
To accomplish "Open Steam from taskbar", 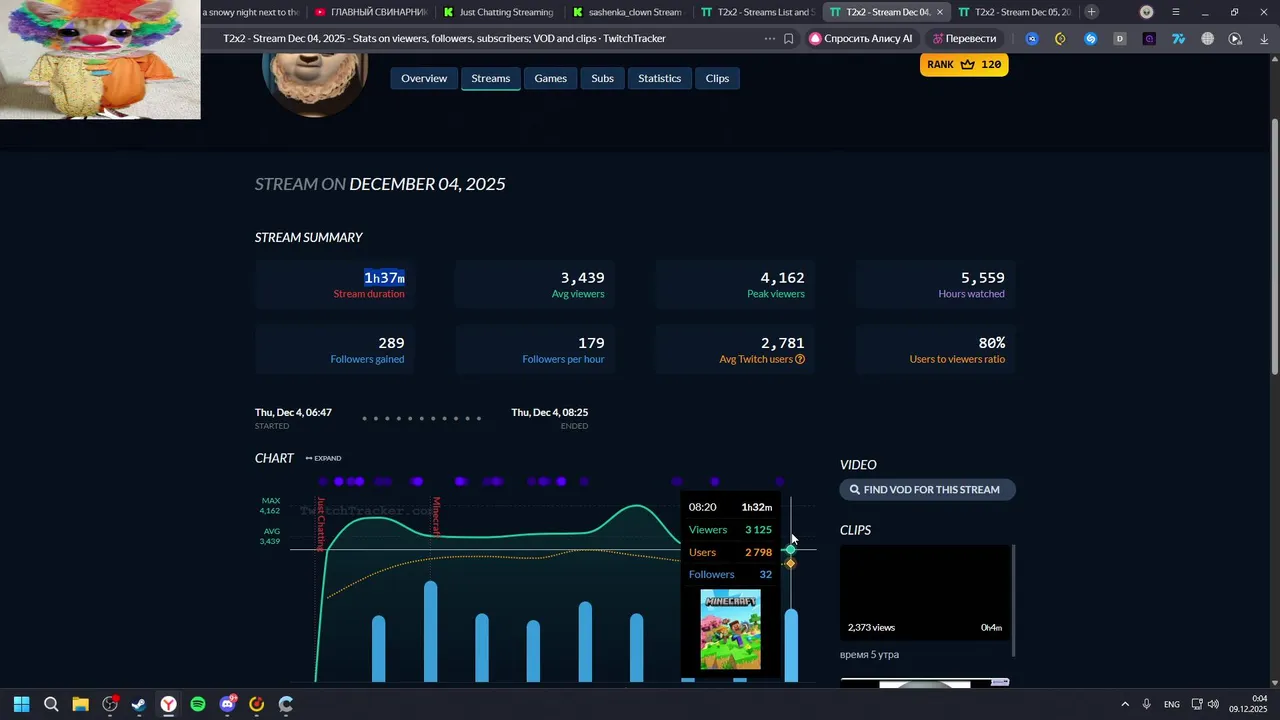I will (x=139, y=704).
